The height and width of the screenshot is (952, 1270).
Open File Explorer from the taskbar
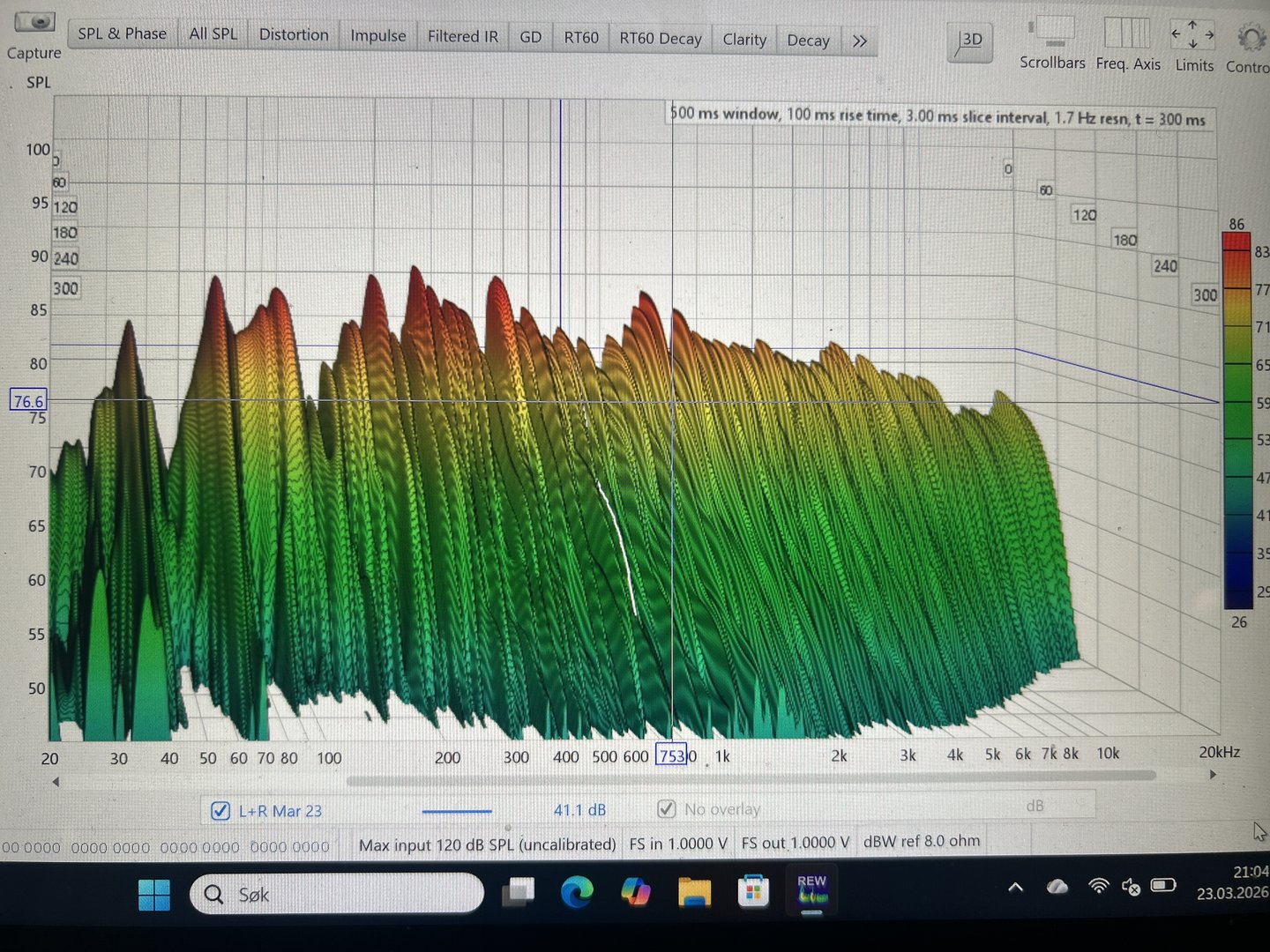click(694, 893)
